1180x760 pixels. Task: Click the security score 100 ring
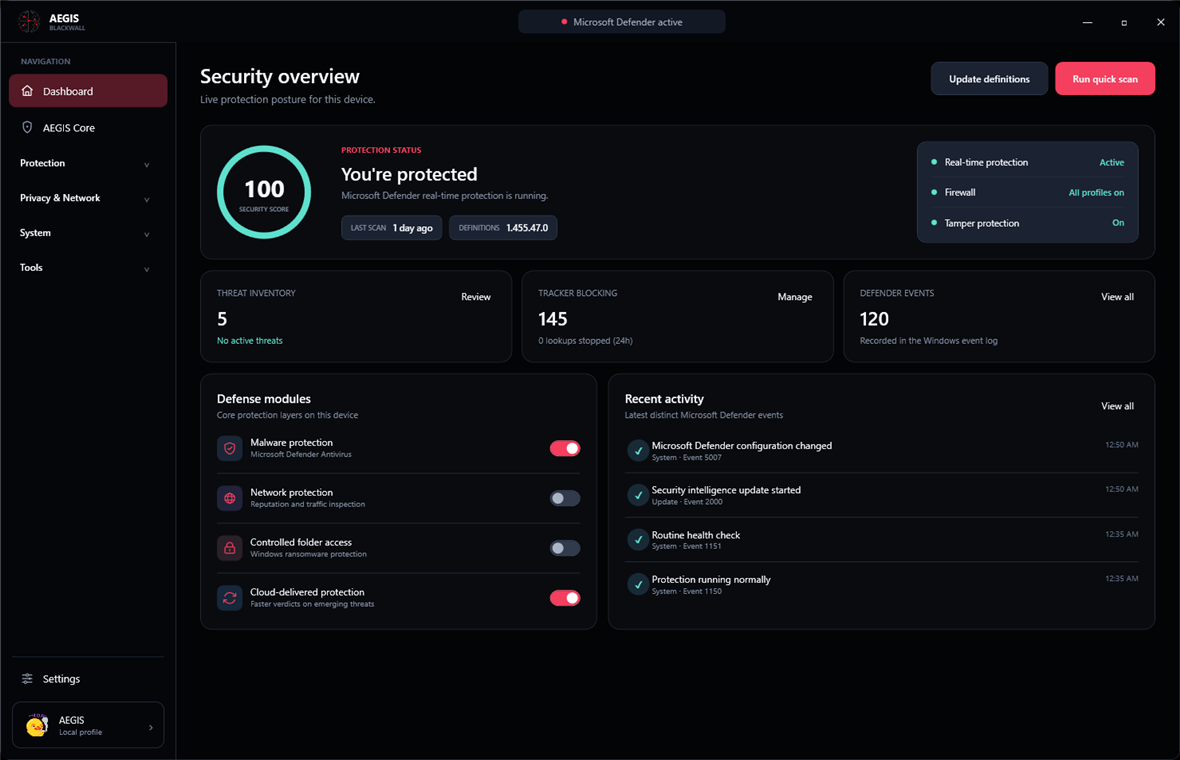[264, 192]
